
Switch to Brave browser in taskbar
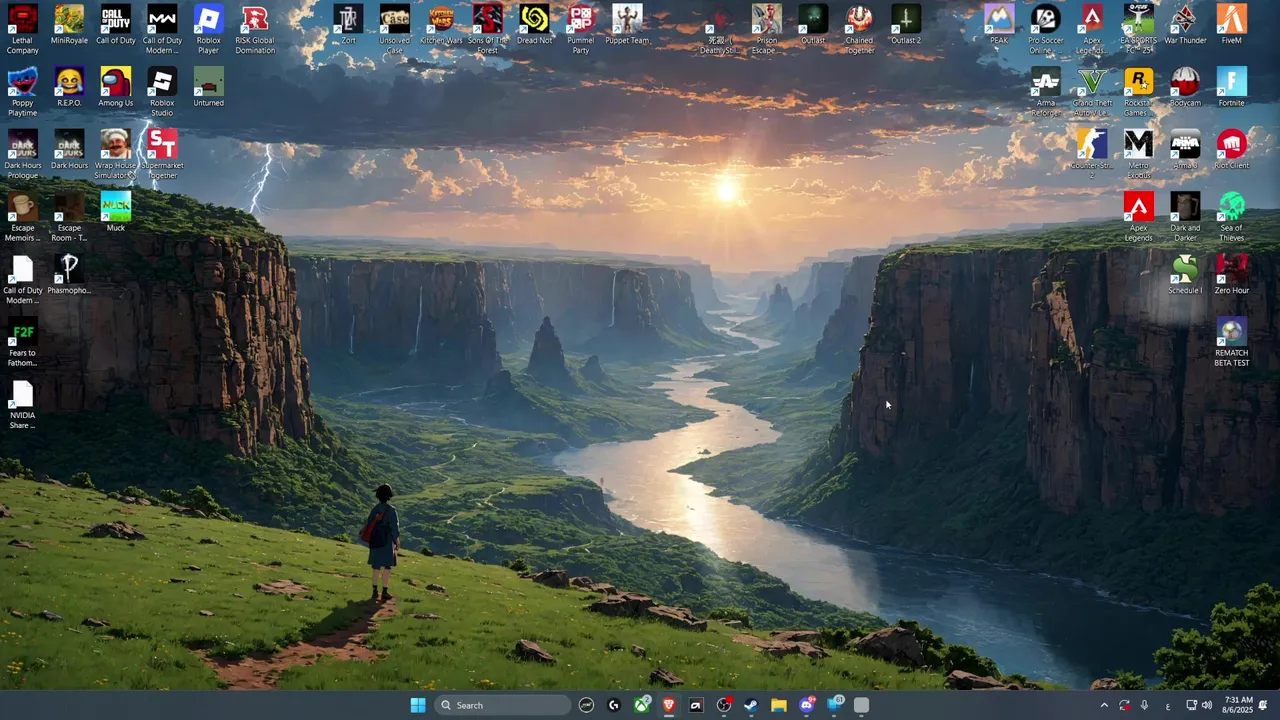pos(669,705)
